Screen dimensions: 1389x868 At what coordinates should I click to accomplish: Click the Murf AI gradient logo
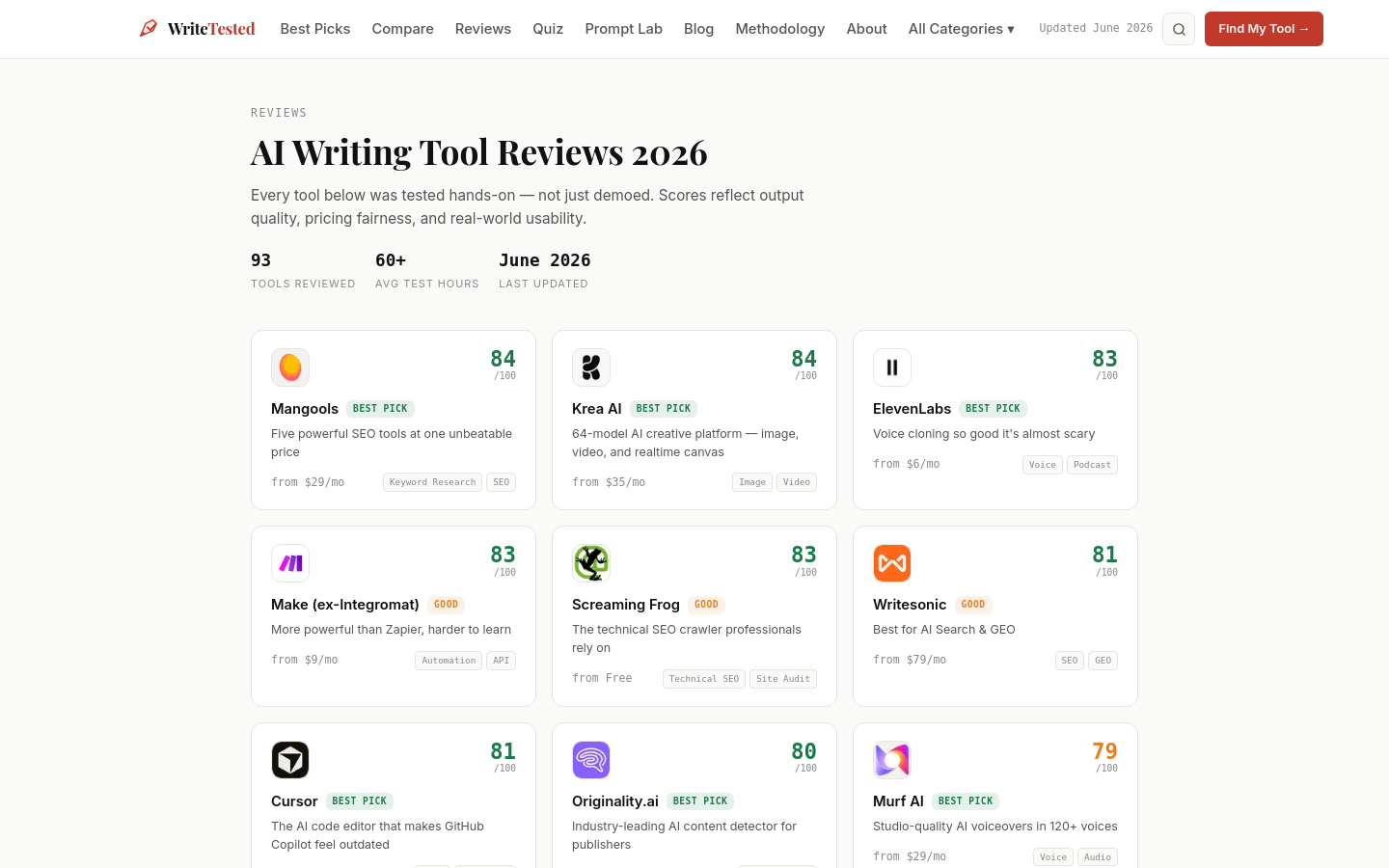892,760
